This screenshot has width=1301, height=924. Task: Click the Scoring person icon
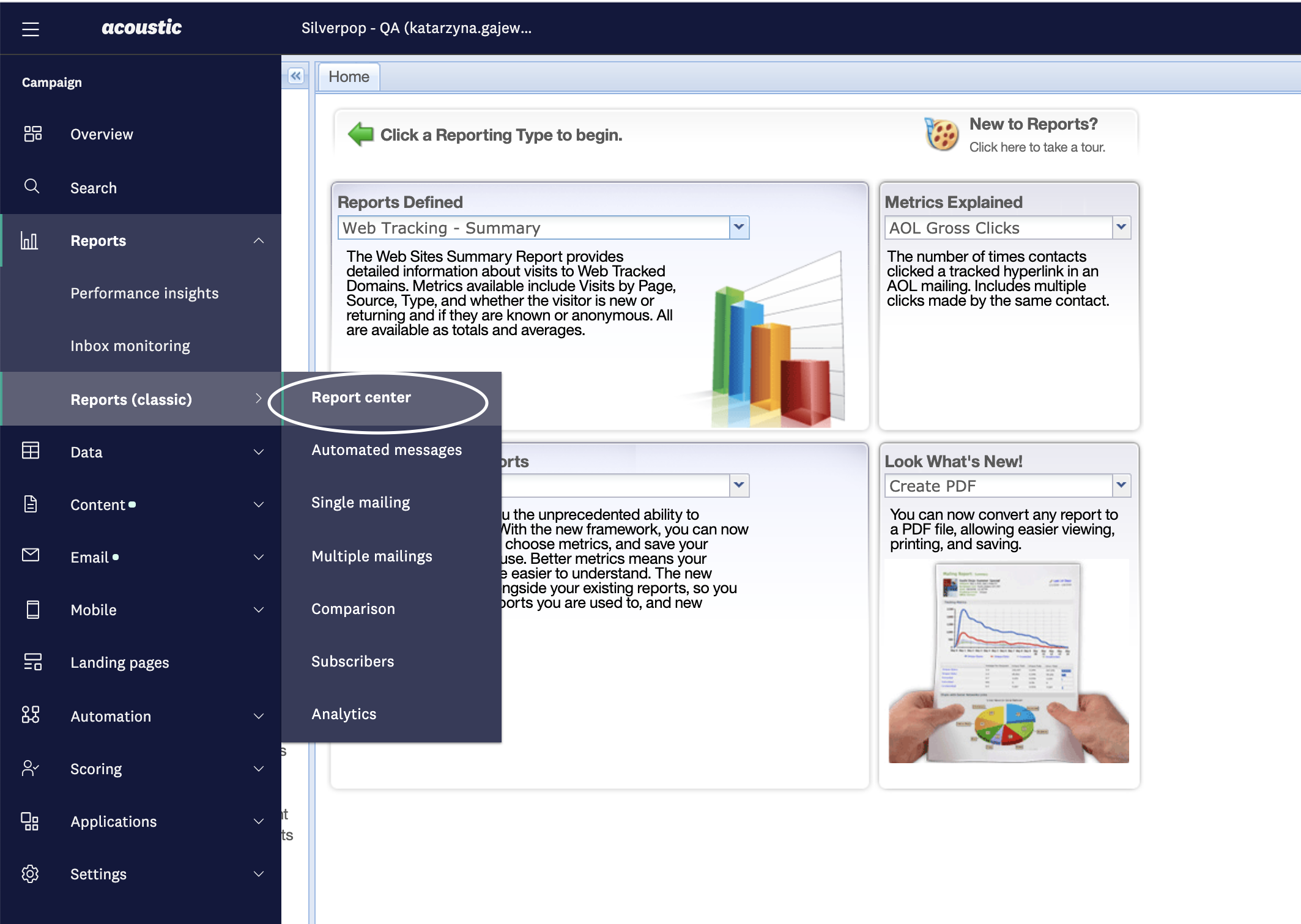31,768
